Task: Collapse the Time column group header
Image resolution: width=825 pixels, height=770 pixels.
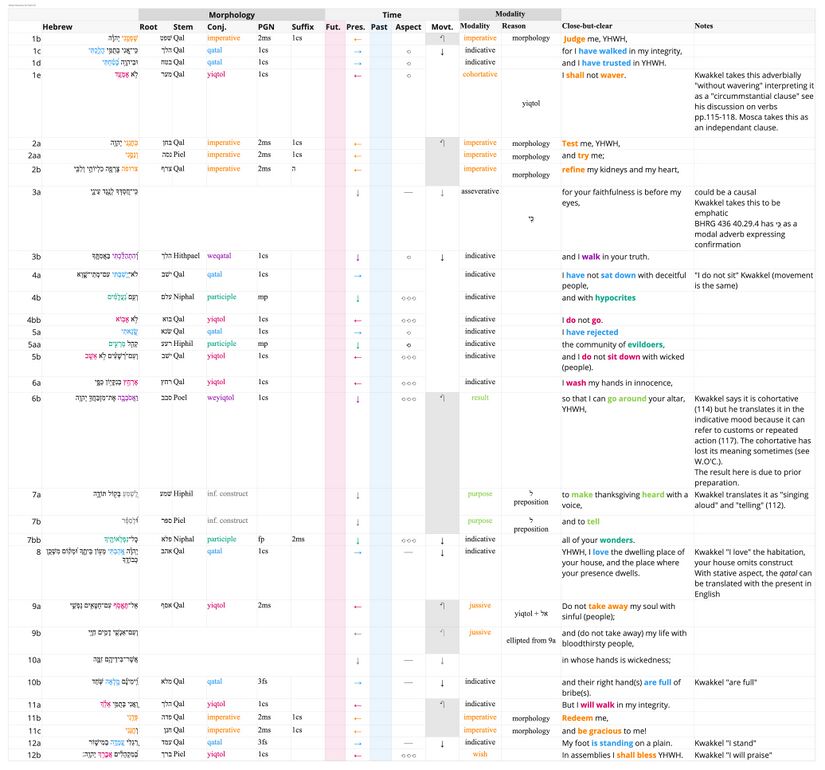Action: [391, 14]
